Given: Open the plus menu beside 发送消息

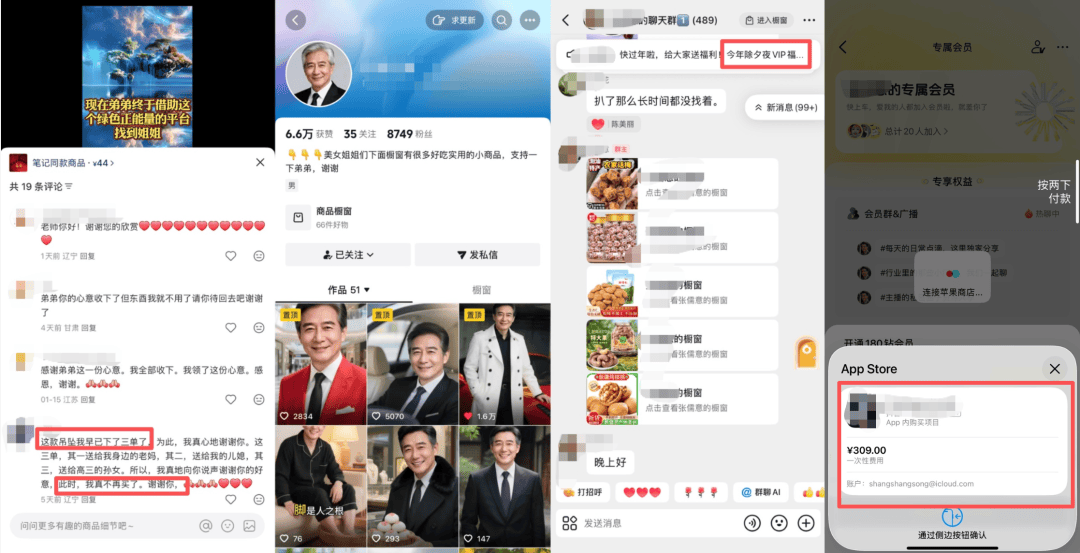Looking at the screenshot, I should (x=806, y=523).
